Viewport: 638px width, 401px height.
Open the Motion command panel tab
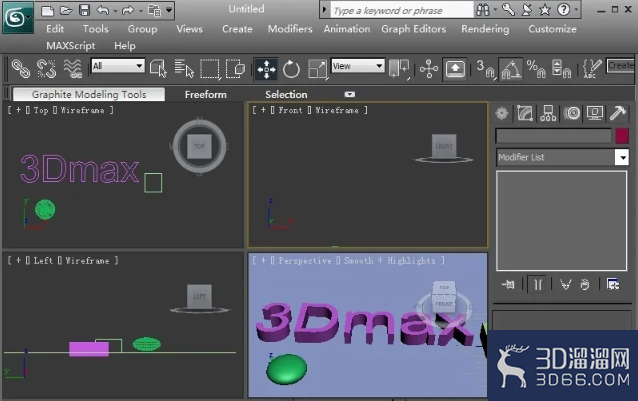(x=572, y=113)
